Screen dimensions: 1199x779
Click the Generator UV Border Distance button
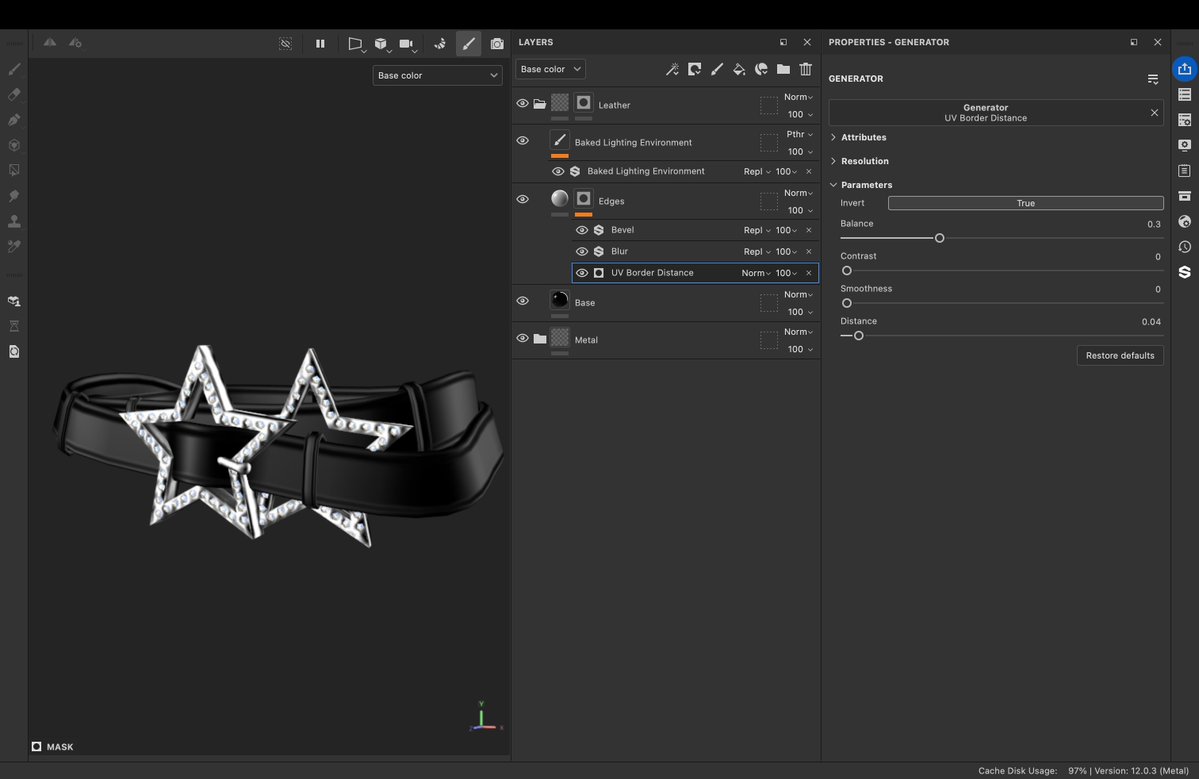pyautogui.click(x=986, y=112)
